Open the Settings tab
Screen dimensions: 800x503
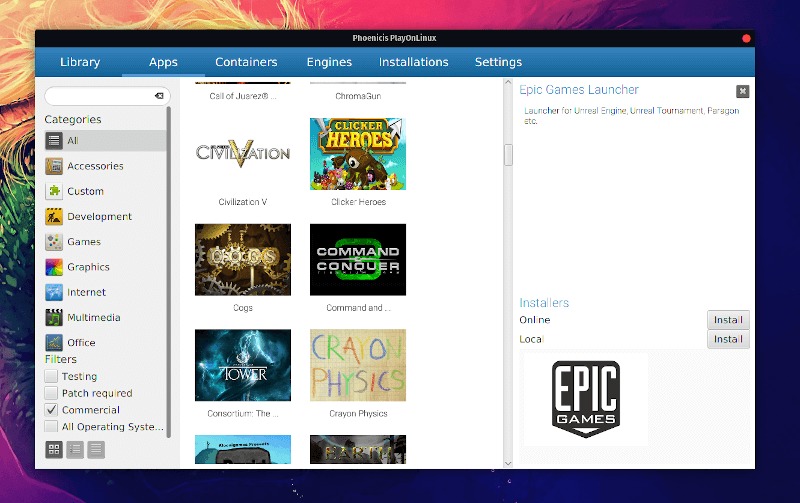coord(498,62)
